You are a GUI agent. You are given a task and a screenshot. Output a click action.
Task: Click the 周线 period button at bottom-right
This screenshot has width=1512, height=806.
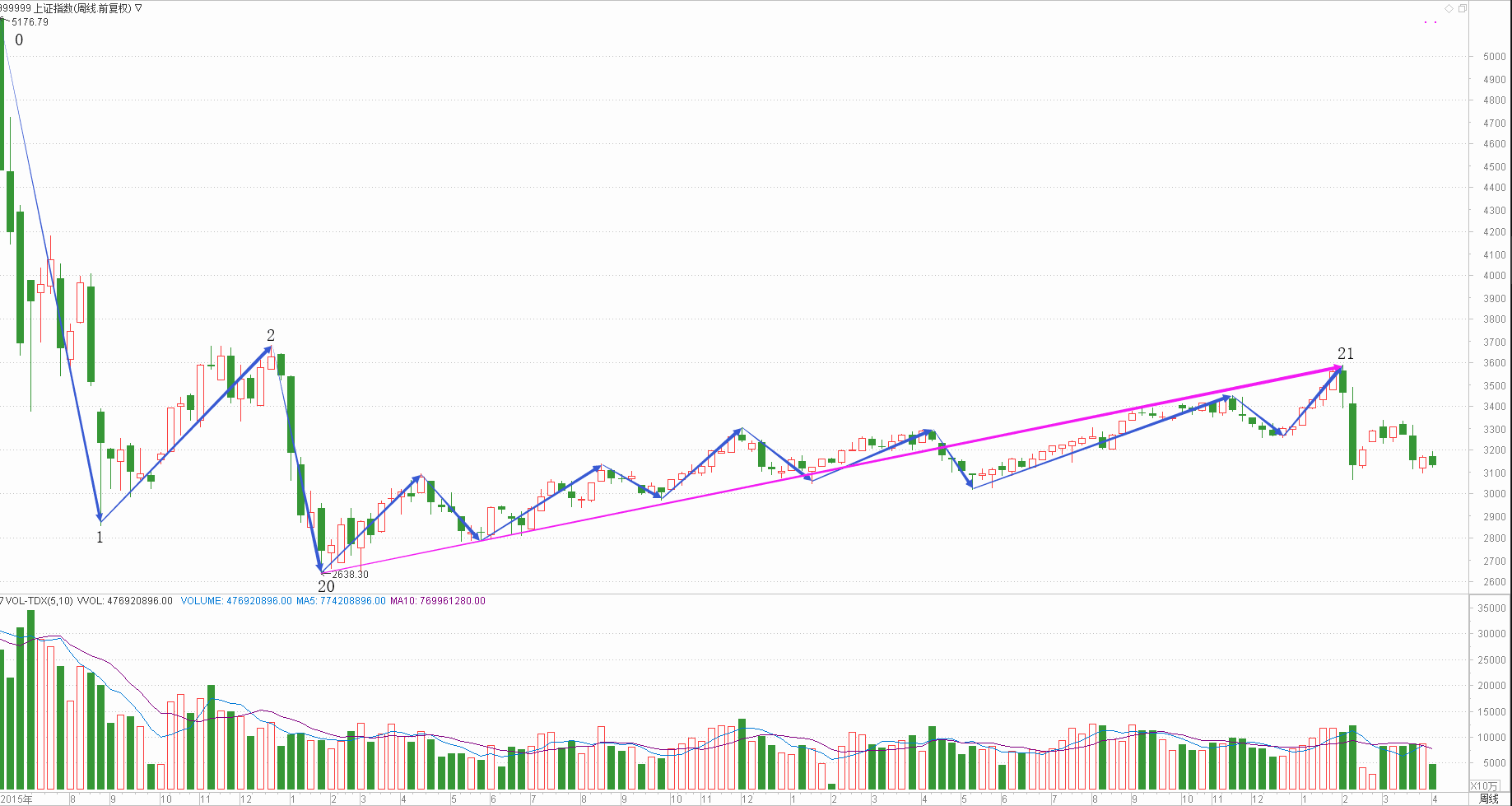pos(1488,799)
